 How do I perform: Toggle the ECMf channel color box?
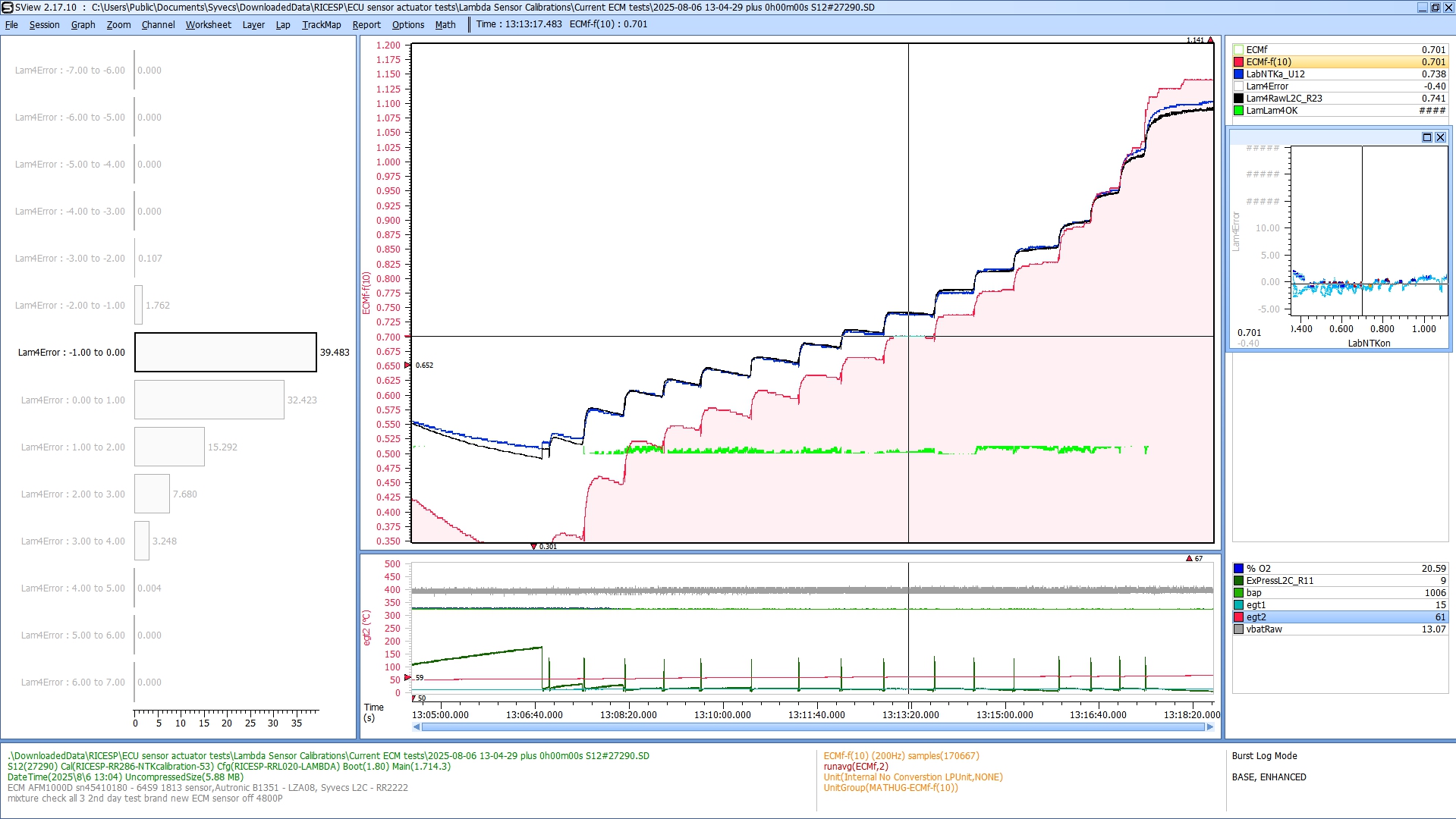(1238, 50)
